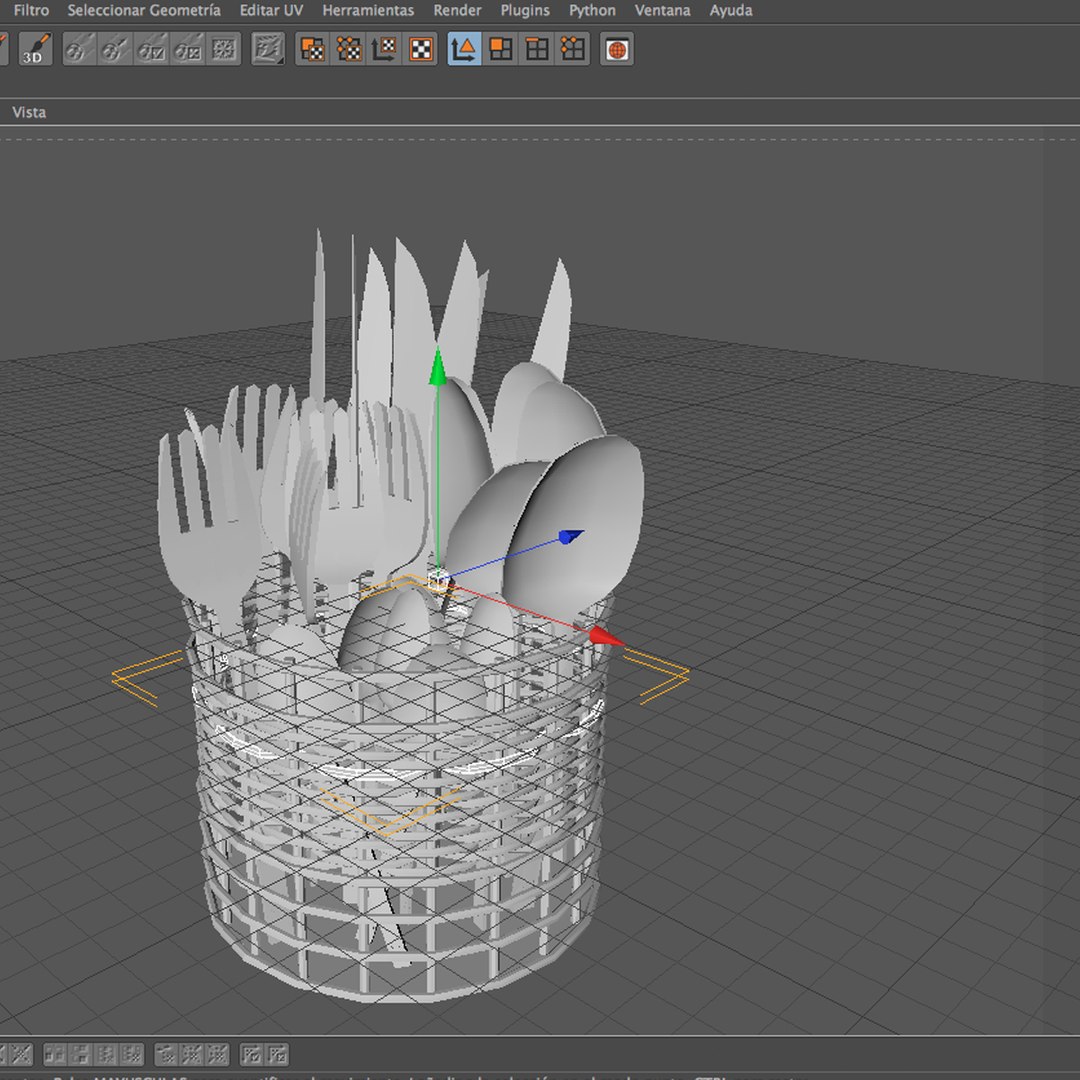Open the Python menu

coord(592,10)
